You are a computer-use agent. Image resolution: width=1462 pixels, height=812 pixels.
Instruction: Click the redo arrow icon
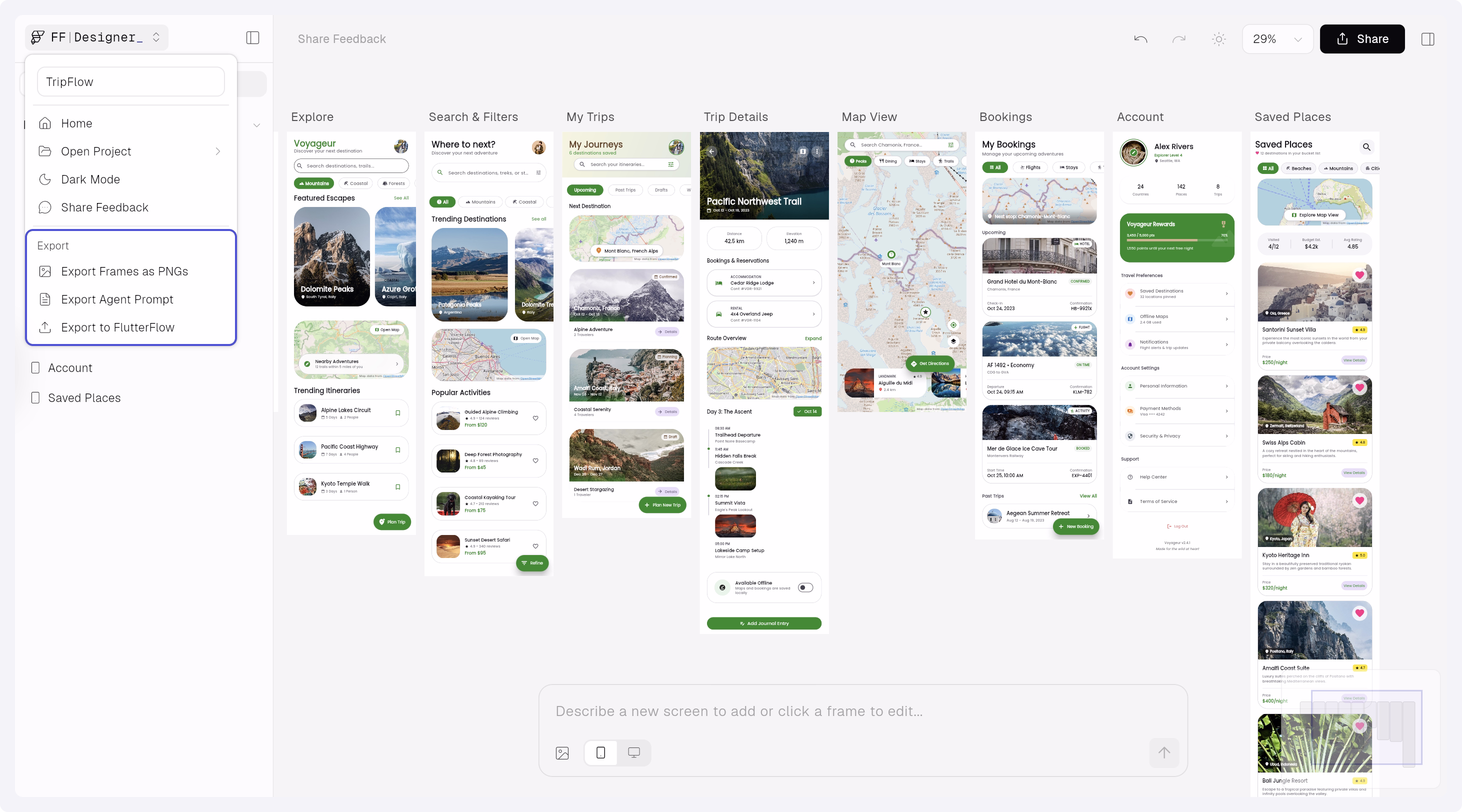(x=1179, y=39)
